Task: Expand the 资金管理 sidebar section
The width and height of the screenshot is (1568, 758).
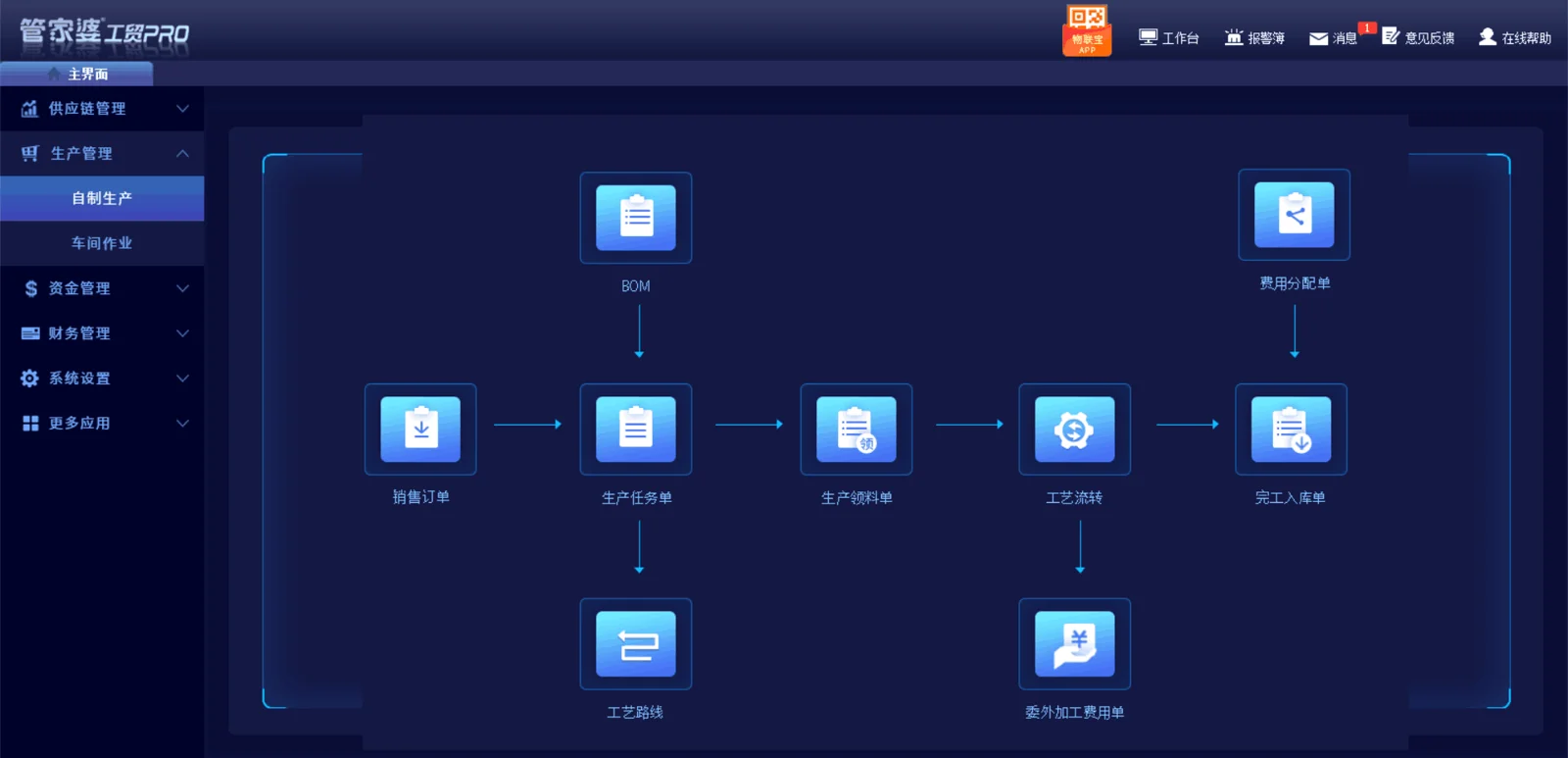Action: coord(102,288)
